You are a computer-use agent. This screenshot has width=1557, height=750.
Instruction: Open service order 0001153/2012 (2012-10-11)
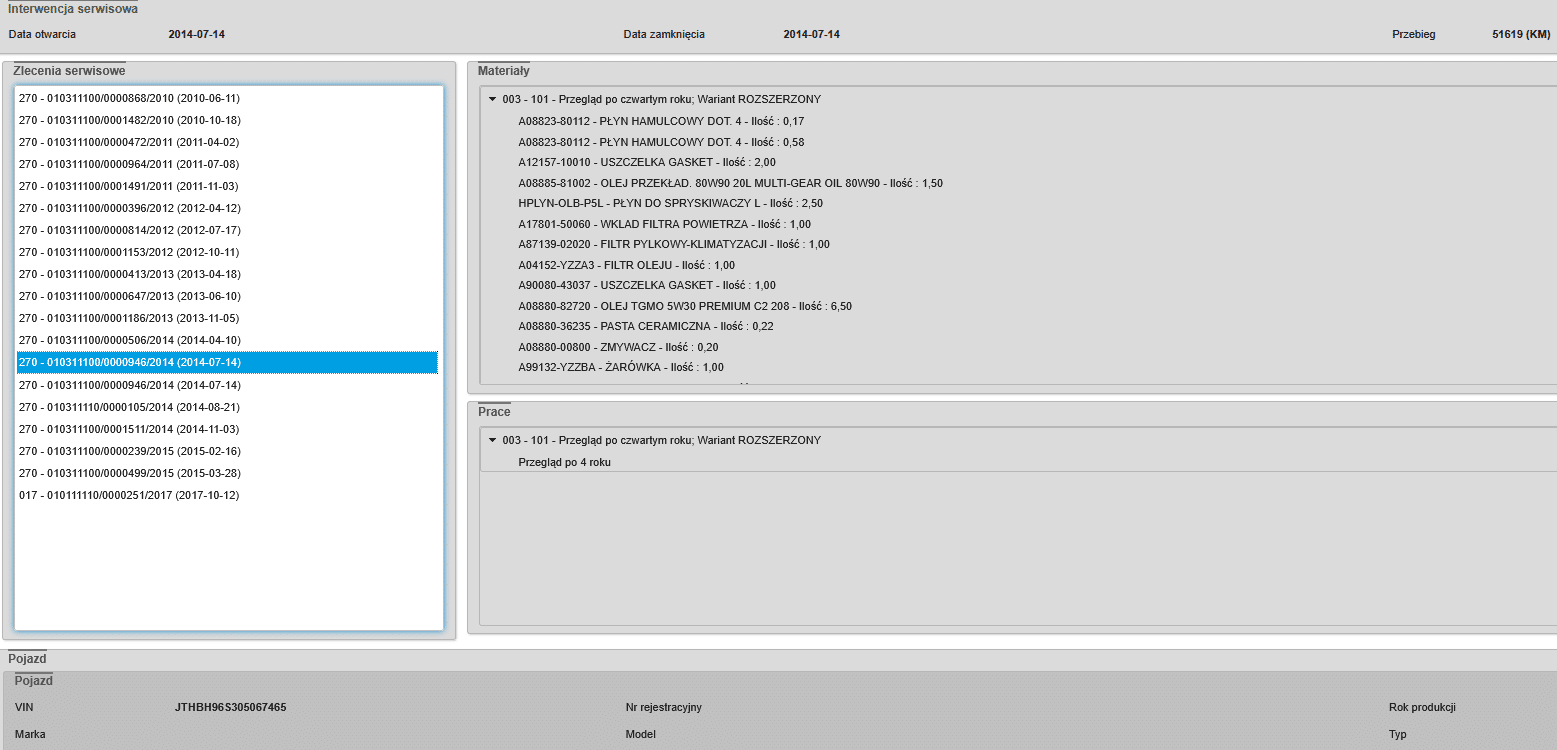[227, 252]
